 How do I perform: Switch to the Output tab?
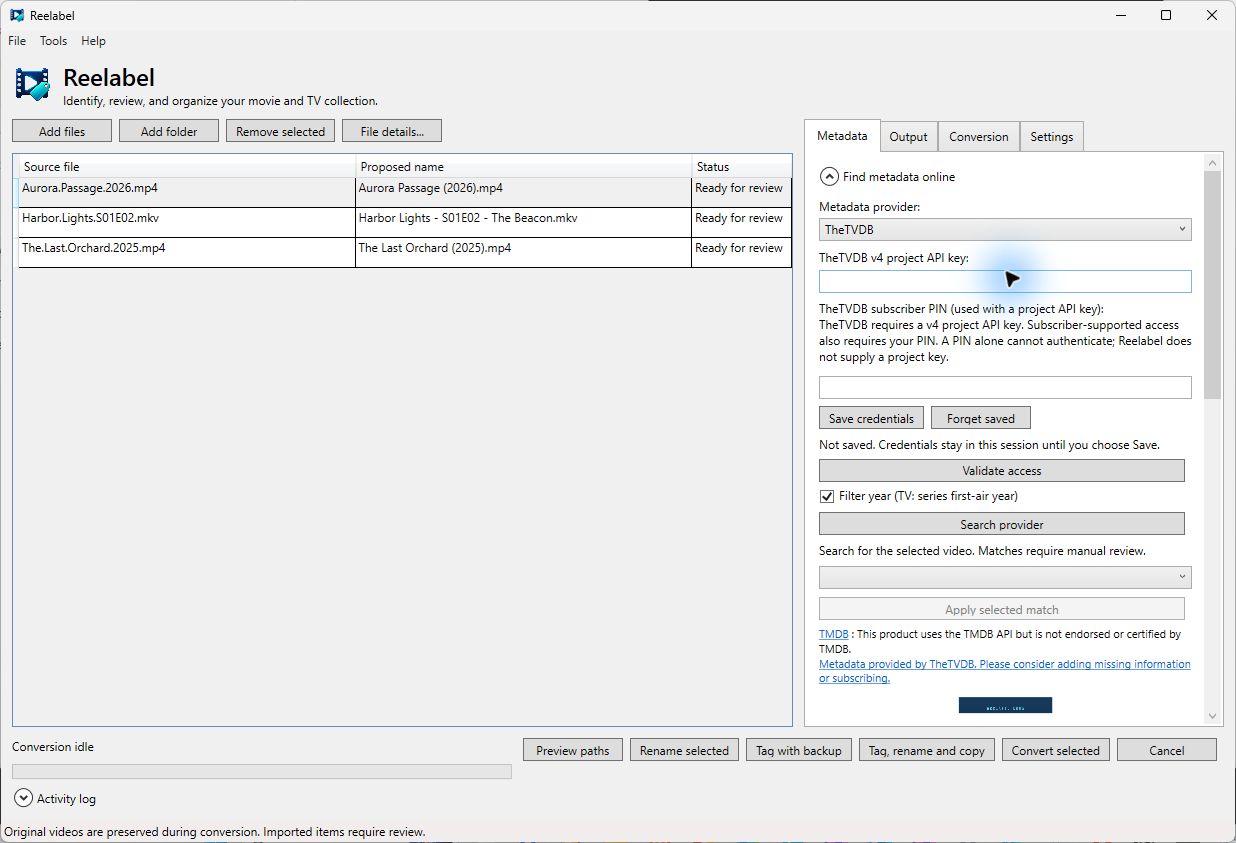coord(908,137)
